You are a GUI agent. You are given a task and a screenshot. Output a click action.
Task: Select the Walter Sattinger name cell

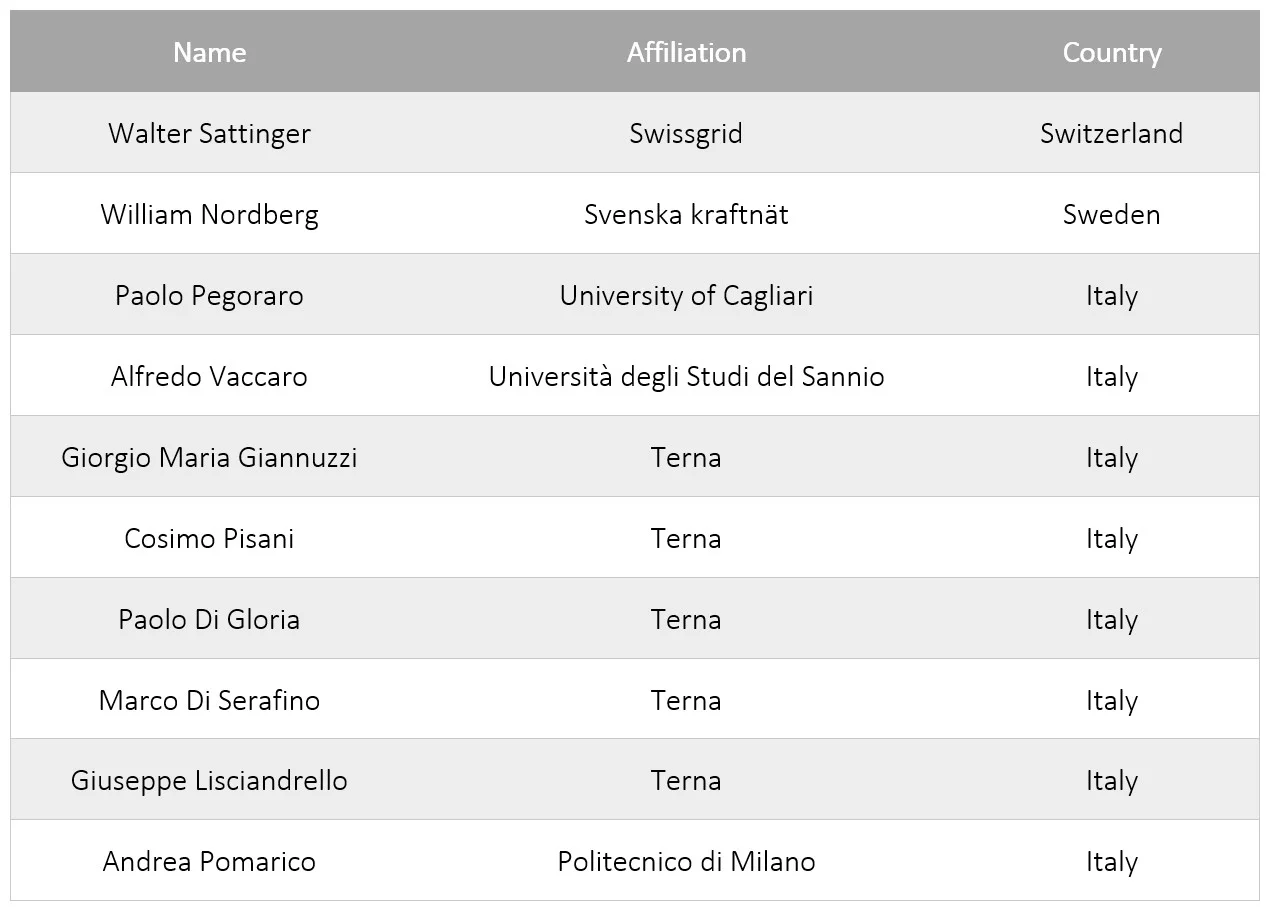[209, 133]
